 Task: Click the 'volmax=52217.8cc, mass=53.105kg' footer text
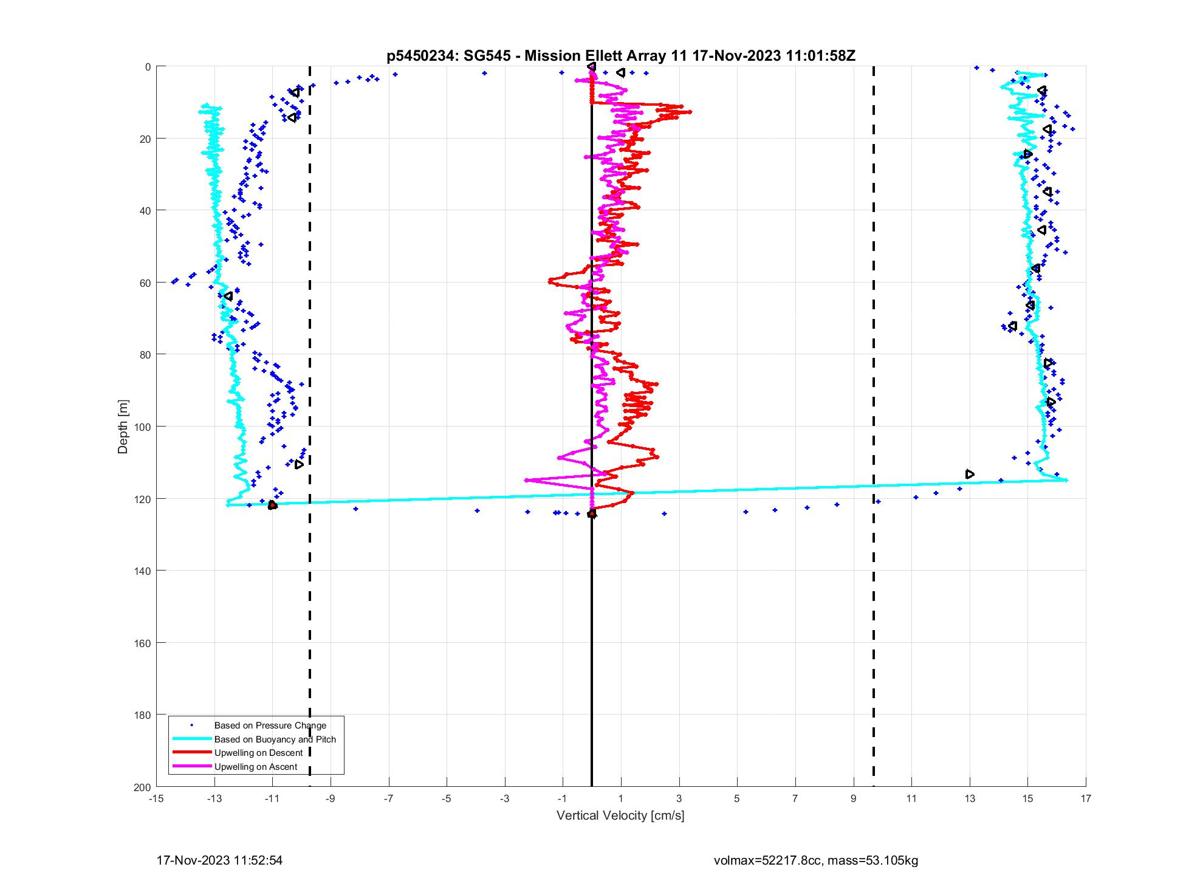[816, 860]
